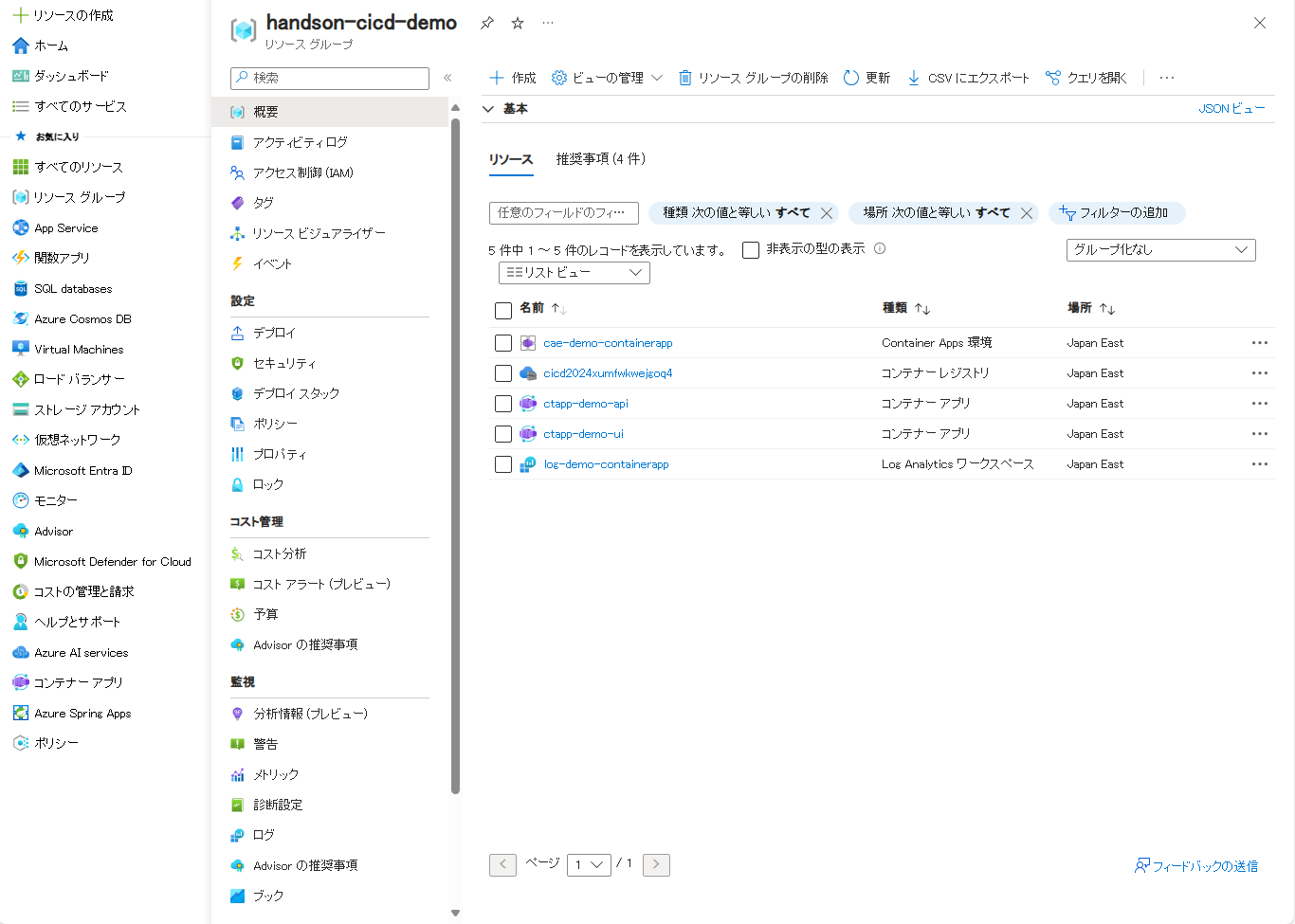This screenshot has height=924, width=1295.
Task: Open ビューの管理 dropdown
Action: pyautogui.click(x=607, y=78)
